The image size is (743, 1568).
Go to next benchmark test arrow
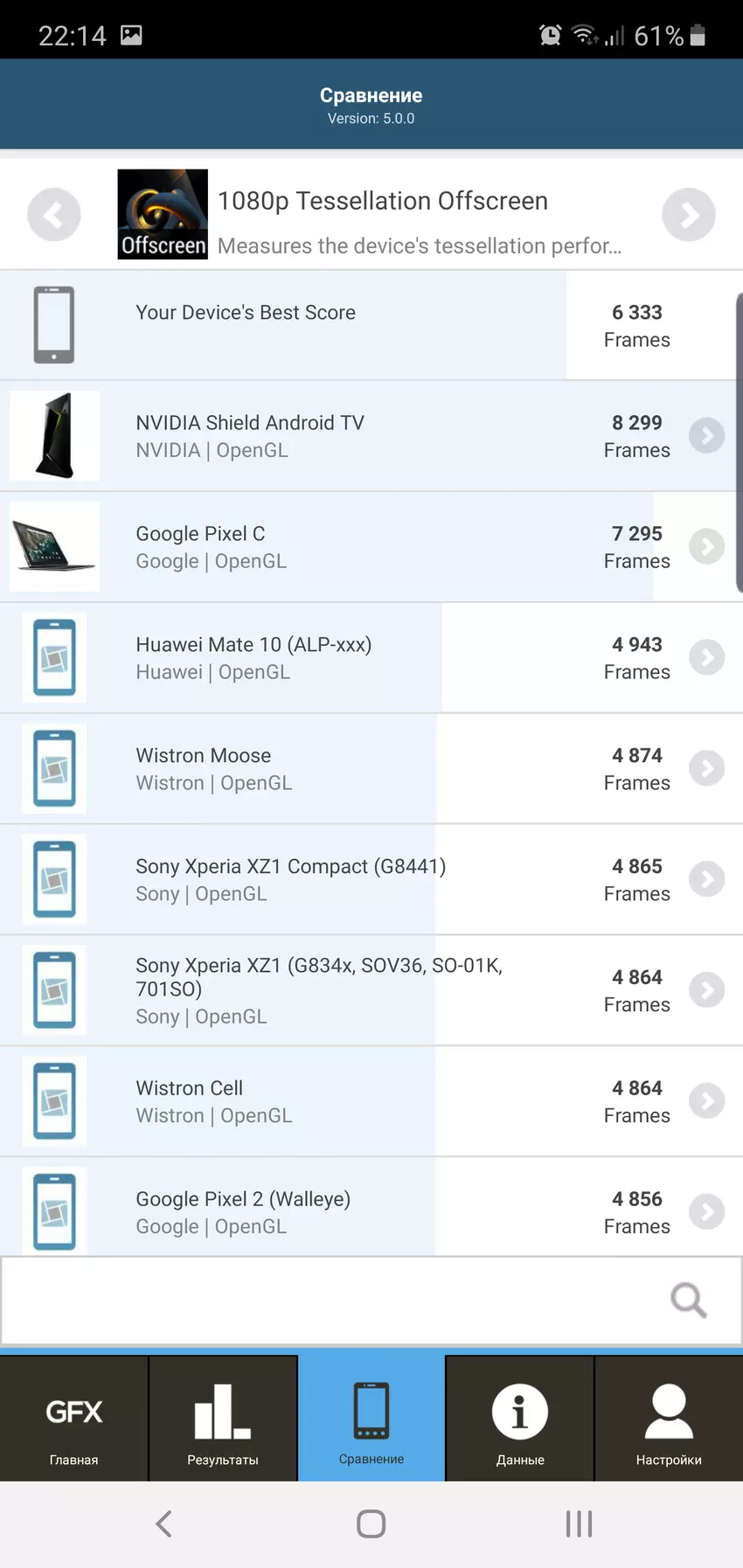click(x=689, y=214)
